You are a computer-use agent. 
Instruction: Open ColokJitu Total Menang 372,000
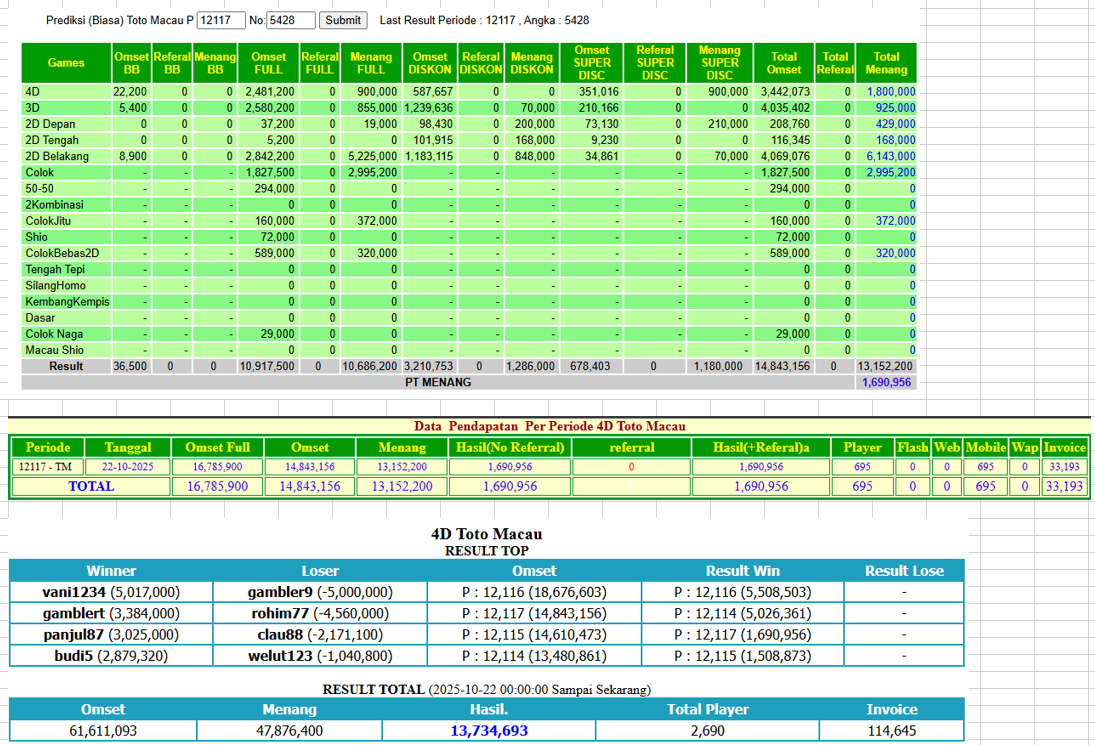(895, 221)
